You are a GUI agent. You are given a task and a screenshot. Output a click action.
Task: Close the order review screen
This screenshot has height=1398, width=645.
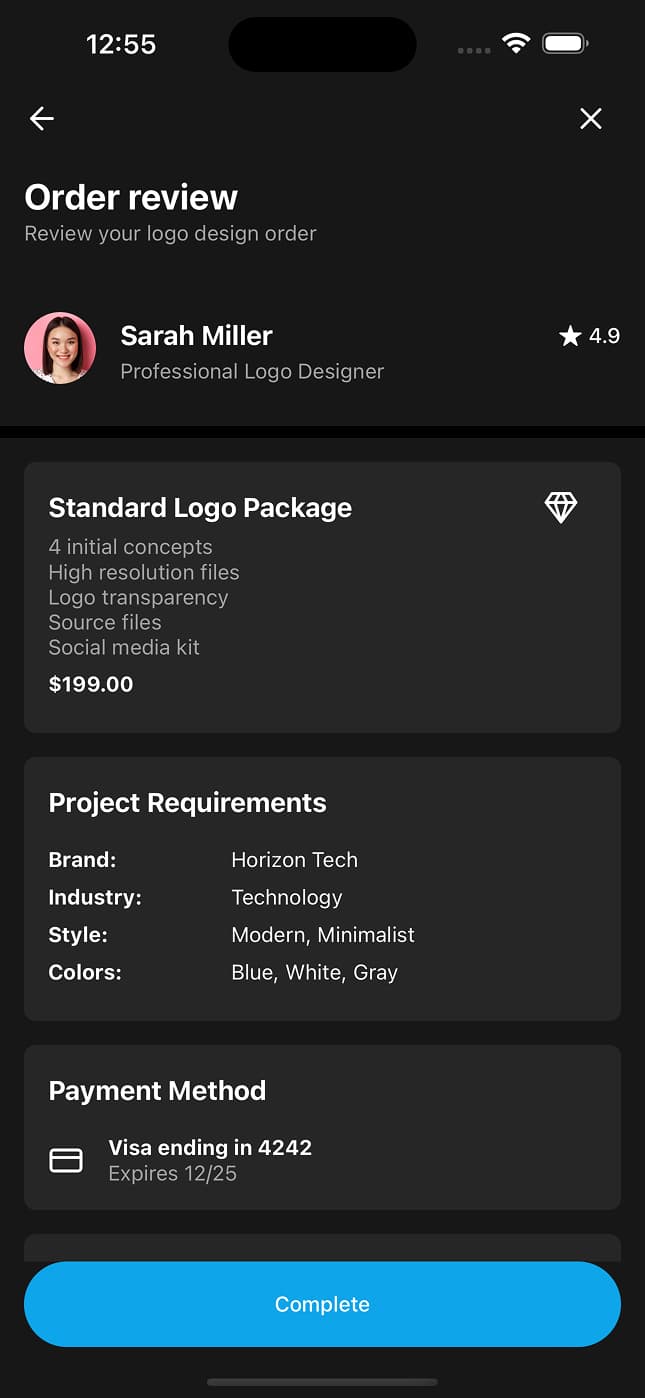(x=591, y=119)
